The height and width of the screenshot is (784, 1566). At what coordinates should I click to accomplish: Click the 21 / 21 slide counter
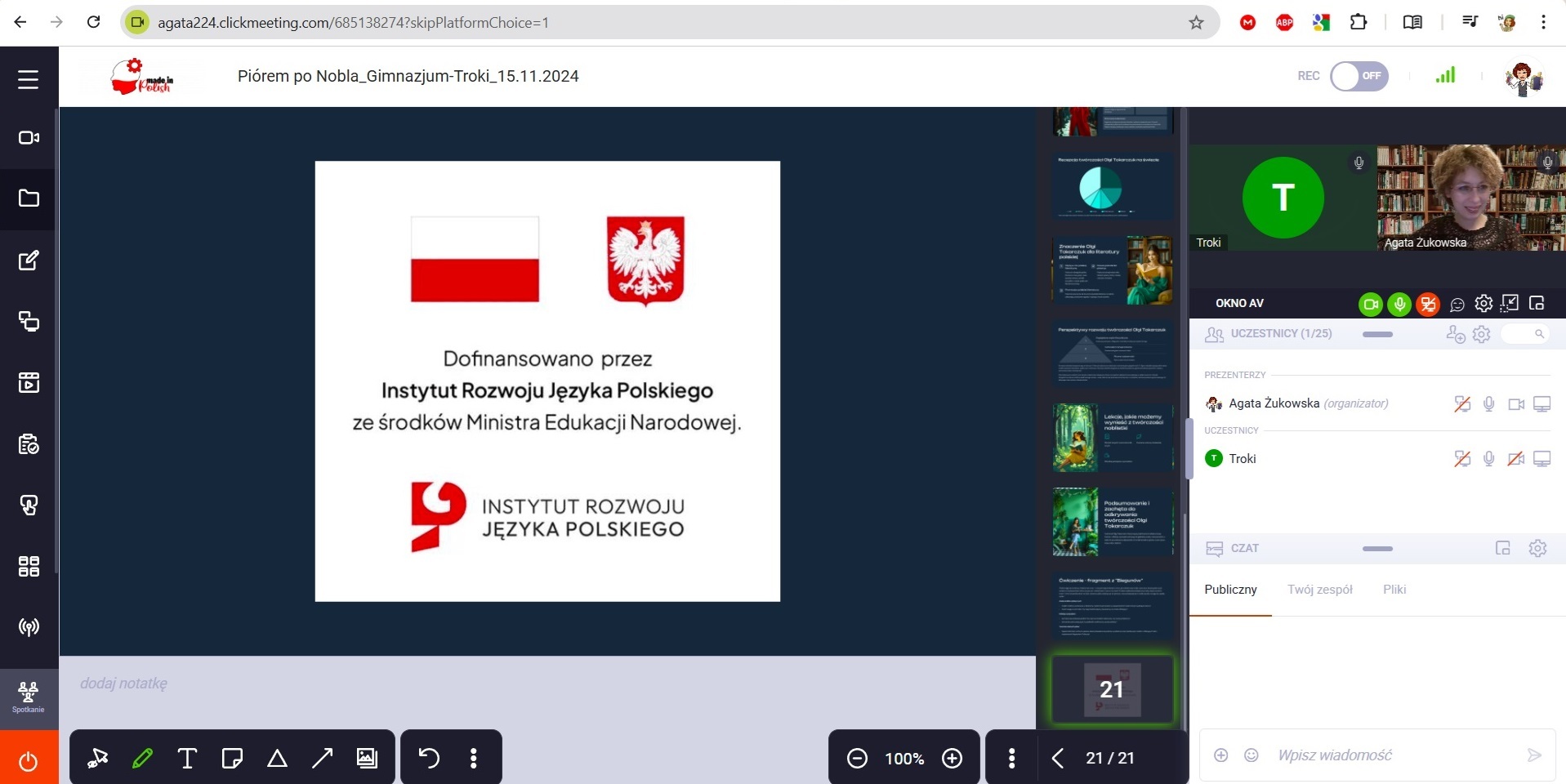[x=1109, y=759]
